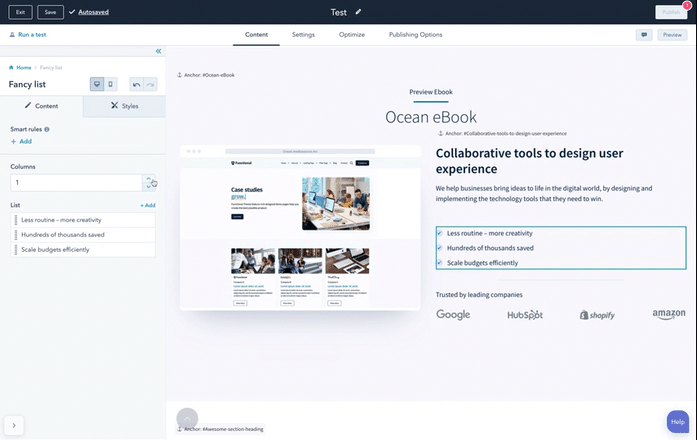The width and height of the screenshot is (697, 440).
Task: Decrease Columns value with down arrow
Action: (150, 187)
